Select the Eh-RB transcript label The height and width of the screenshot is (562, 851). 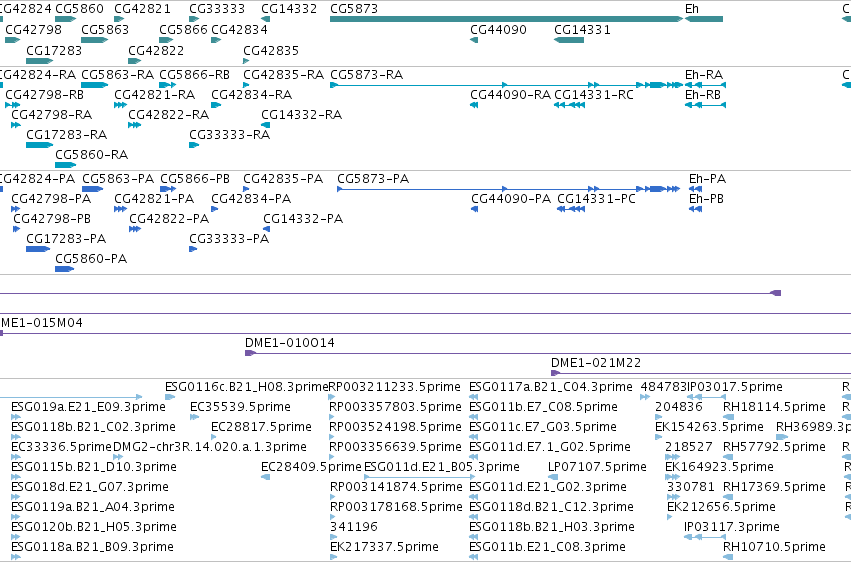[703, 94]
